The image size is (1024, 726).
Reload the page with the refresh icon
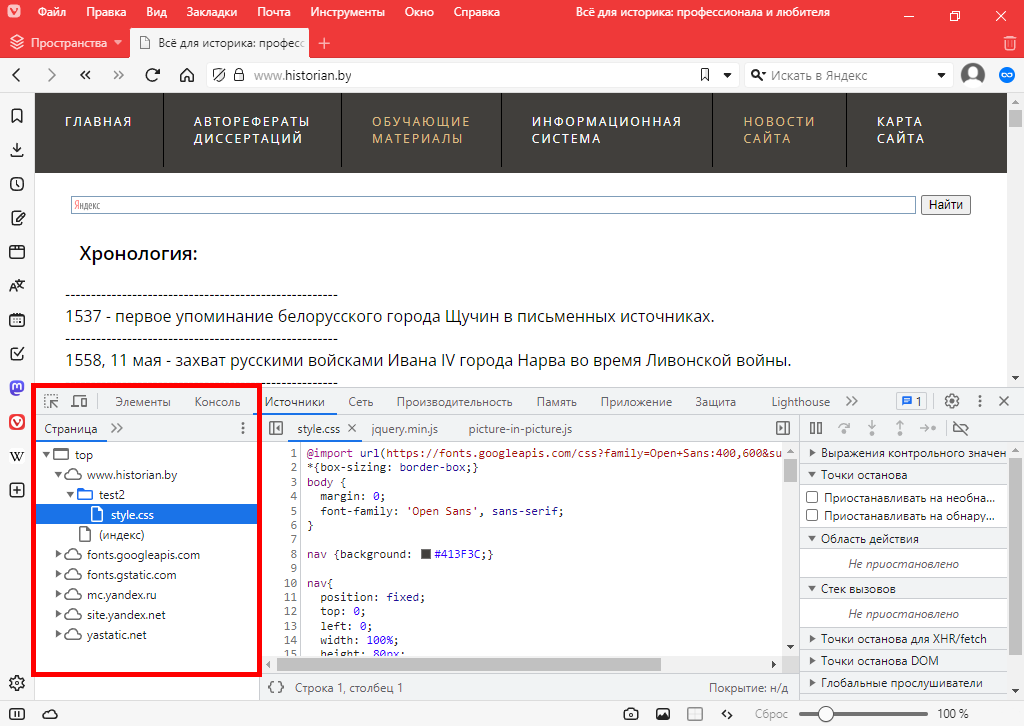[153, 75]
